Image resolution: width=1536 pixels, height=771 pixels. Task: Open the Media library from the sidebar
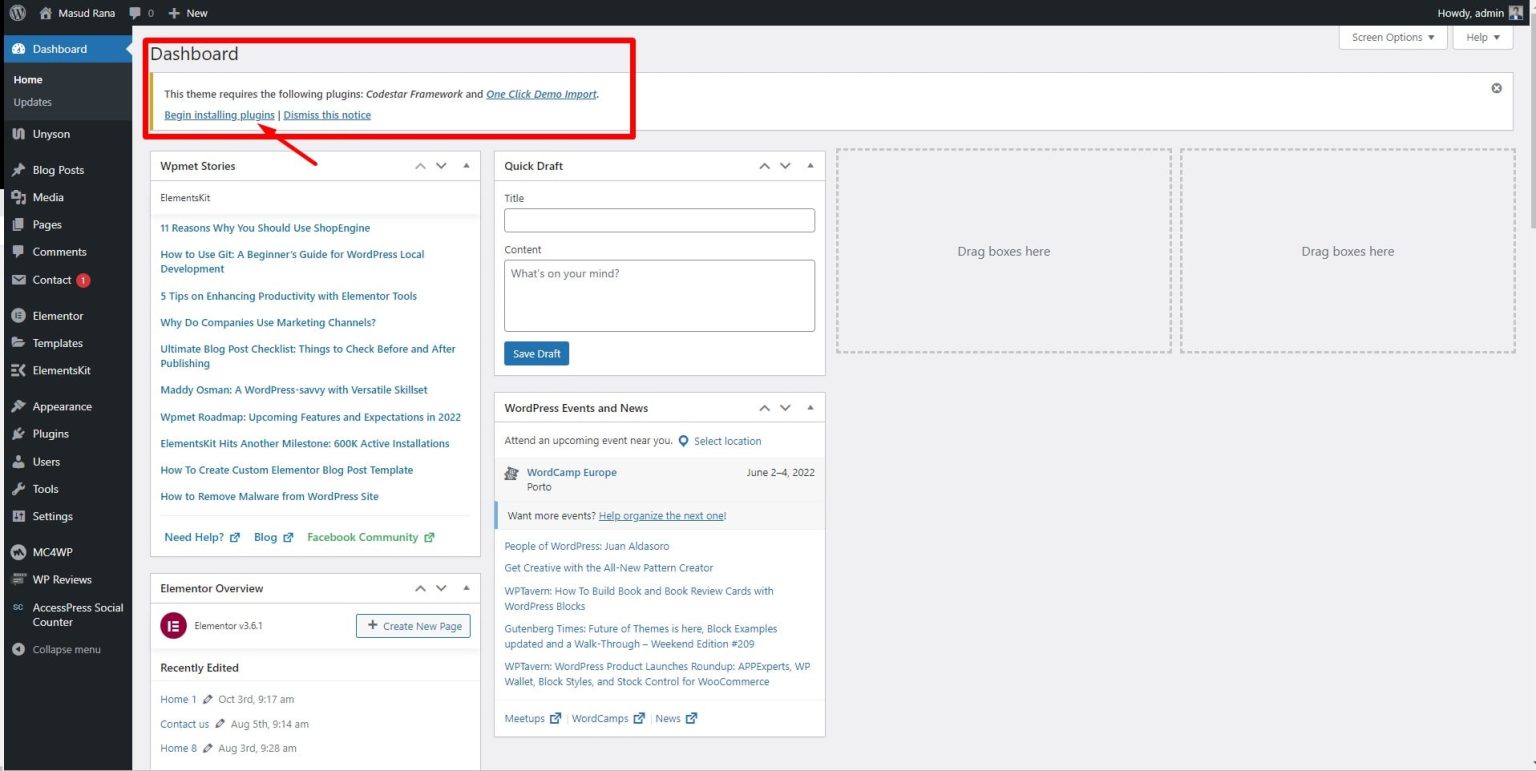45,197
